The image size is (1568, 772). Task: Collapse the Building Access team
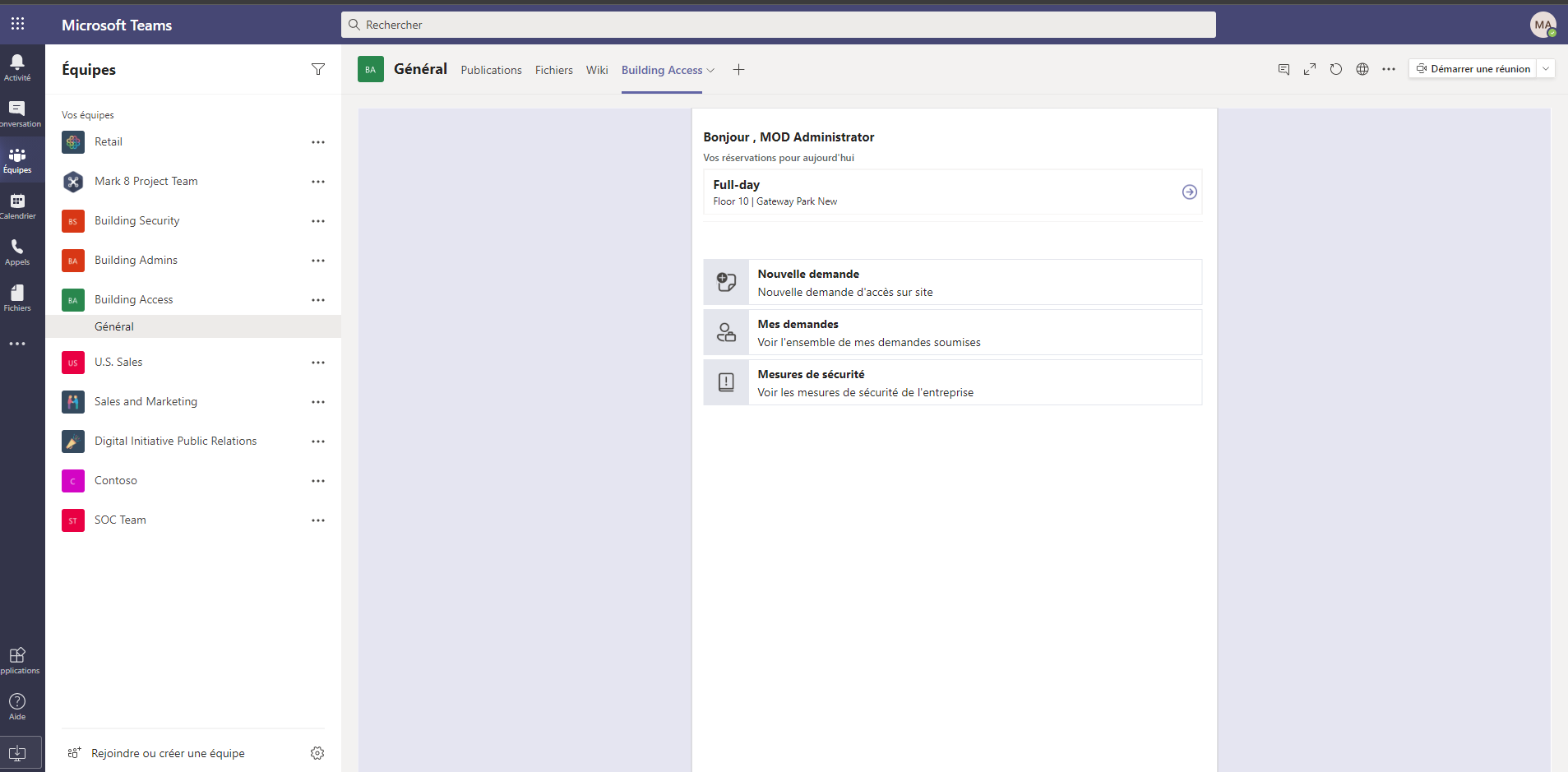pos(193,299)
